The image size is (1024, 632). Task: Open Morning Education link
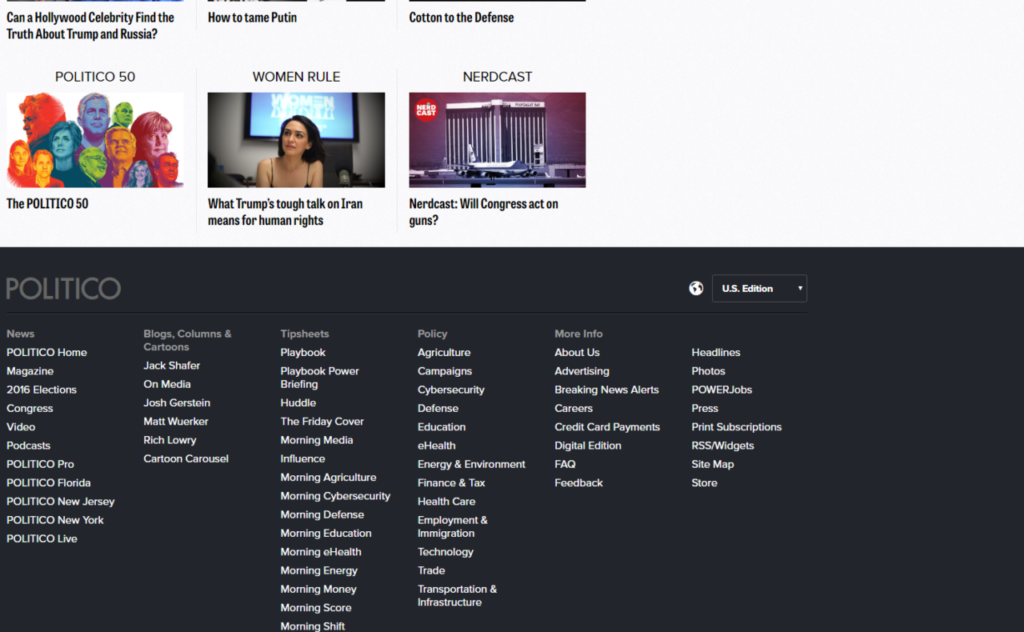pos(326,533)
